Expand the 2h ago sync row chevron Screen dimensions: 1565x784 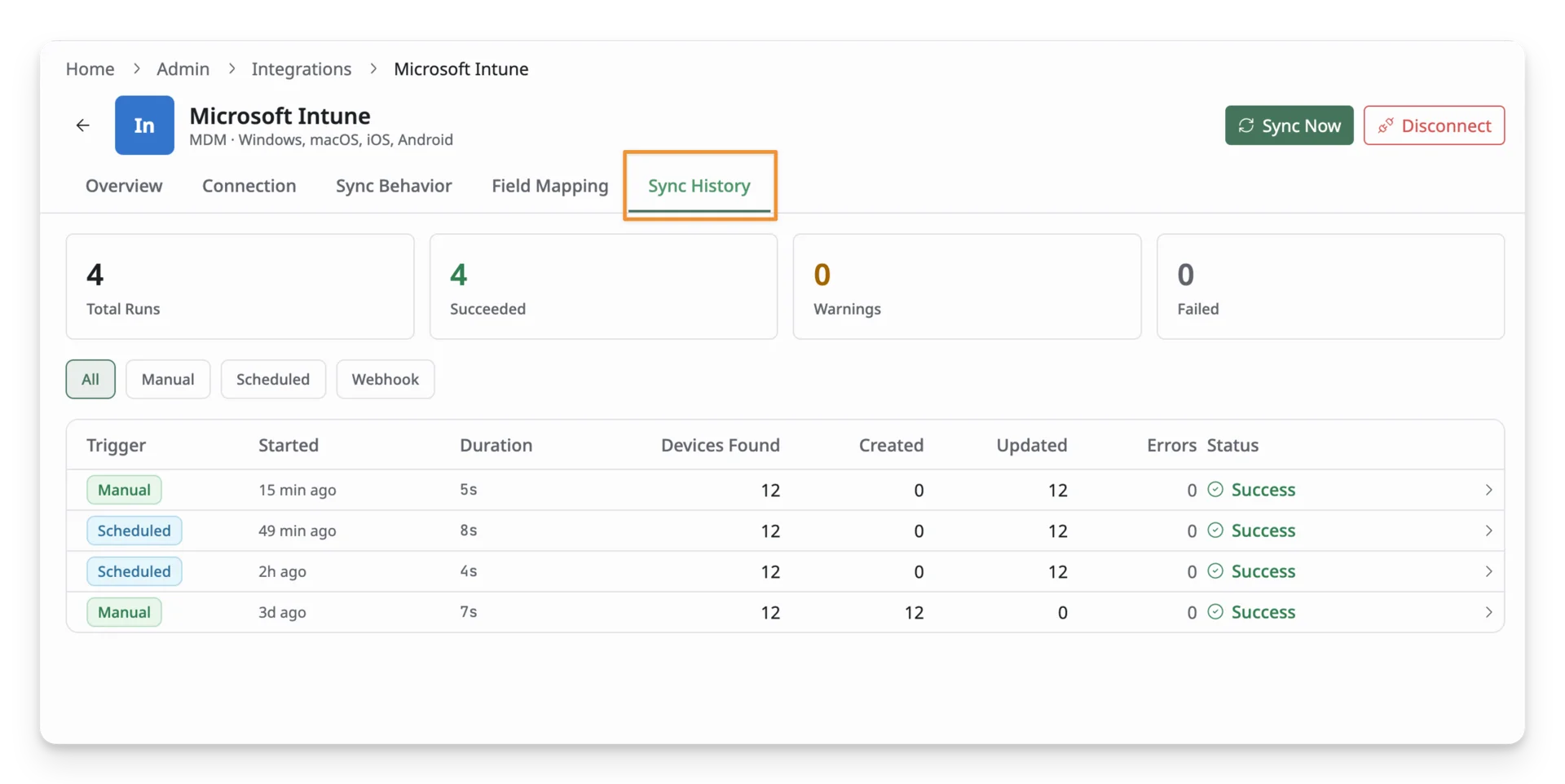(x=1488, y=571)
